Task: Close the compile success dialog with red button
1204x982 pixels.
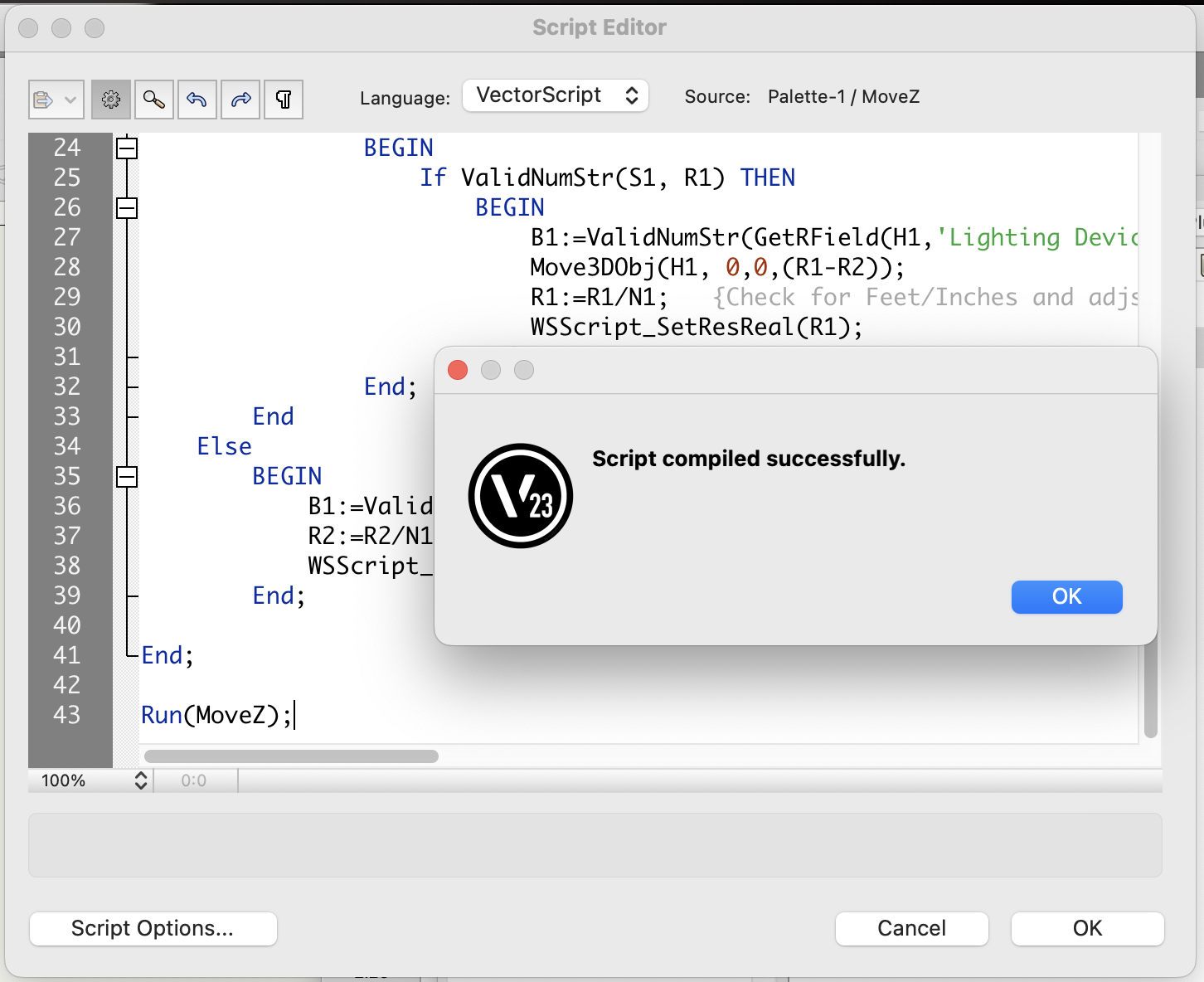Action: [x=458, y=370]
